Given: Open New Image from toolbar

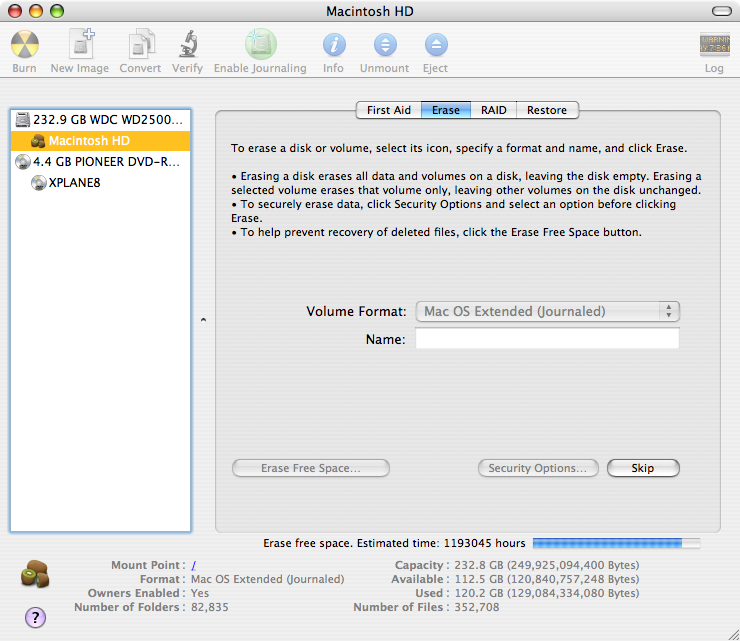Looking at the screenshot, I should [81, 43].
